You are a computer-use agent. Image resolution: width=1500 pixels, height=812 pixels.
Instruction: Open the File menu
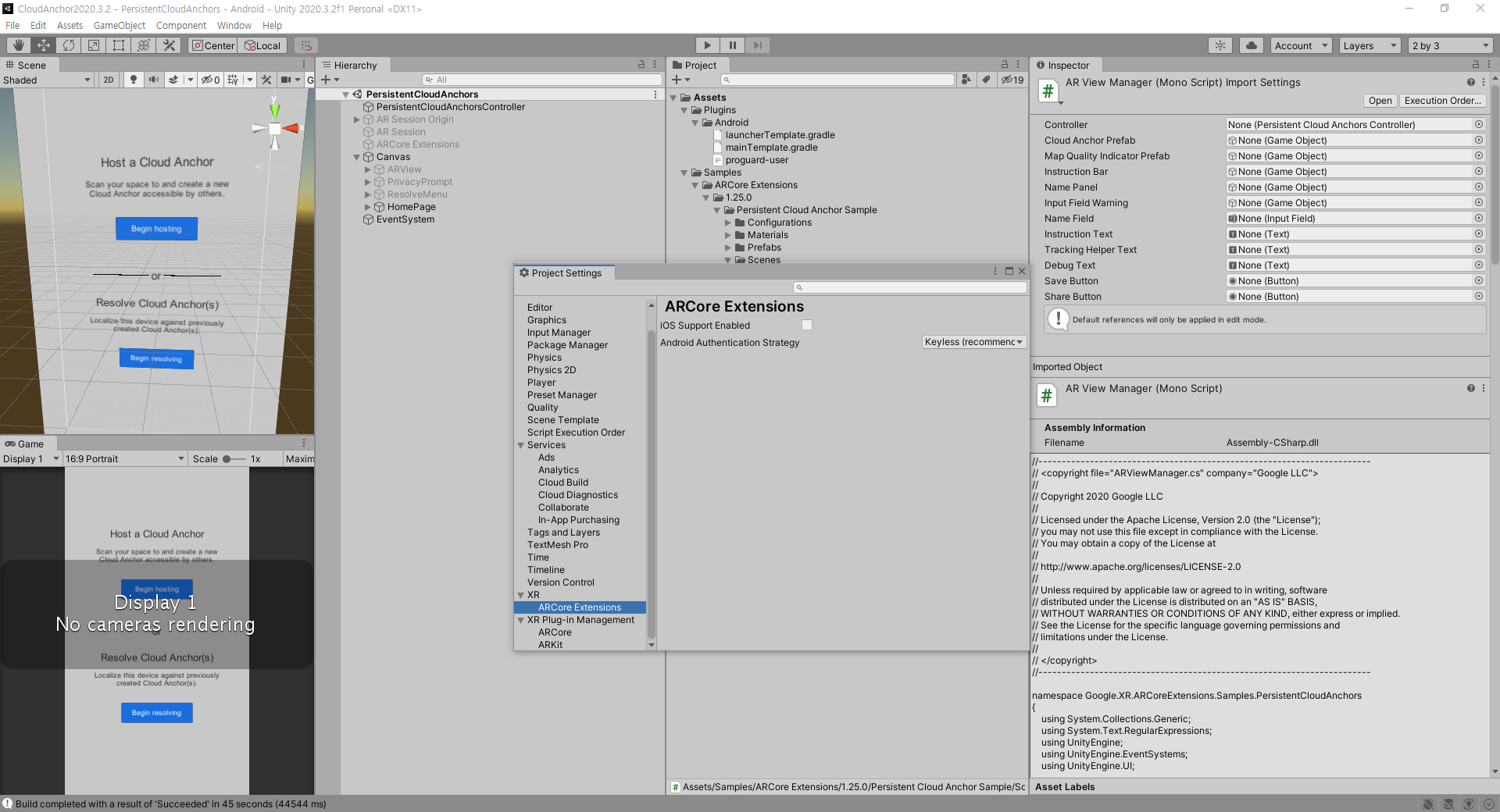tap(12, 25)
